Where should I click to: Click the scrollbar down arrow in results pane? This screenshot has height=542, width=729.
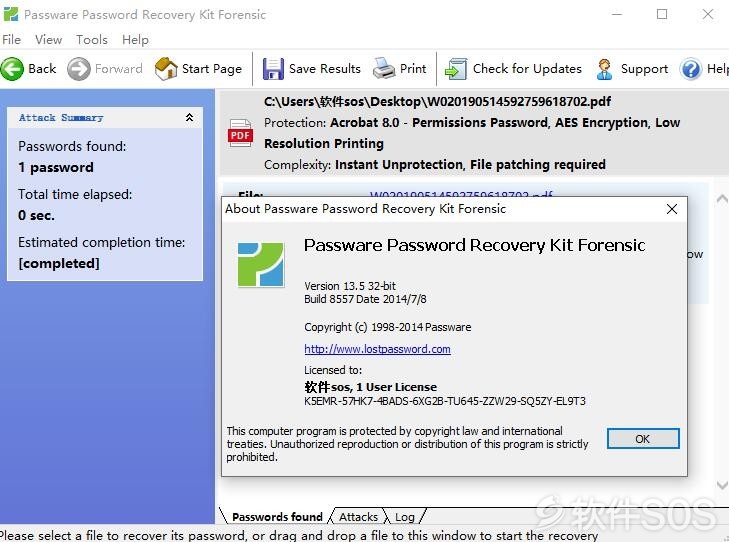(x=722, y=485)
